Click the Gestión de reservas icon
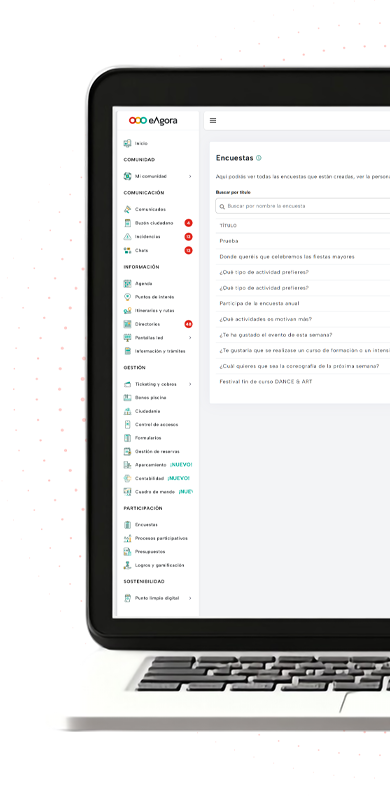The height and width of the screenshot is (800, 390). pos(128,452)
